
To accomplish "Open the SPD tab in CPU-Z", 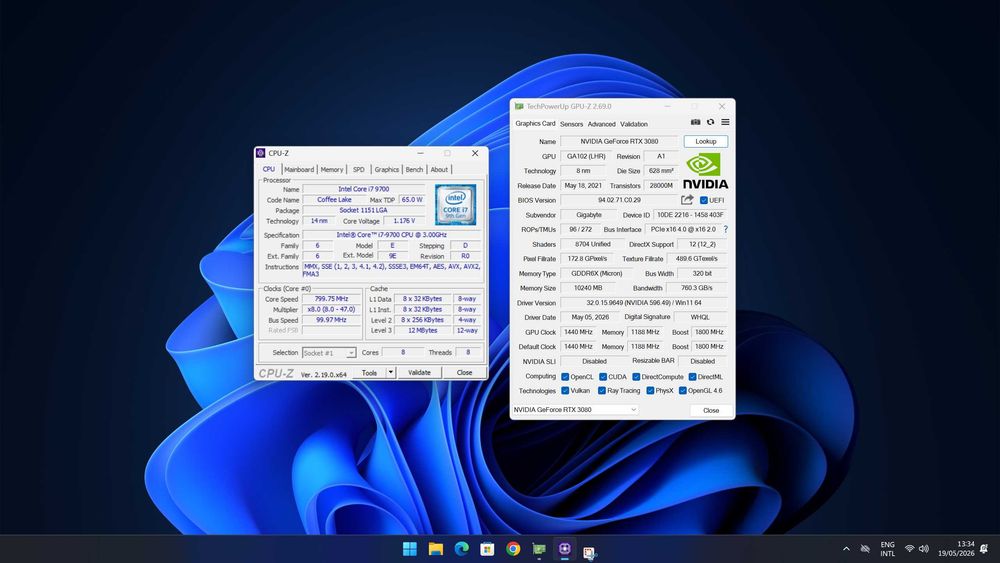I will [x=359, y=170].
